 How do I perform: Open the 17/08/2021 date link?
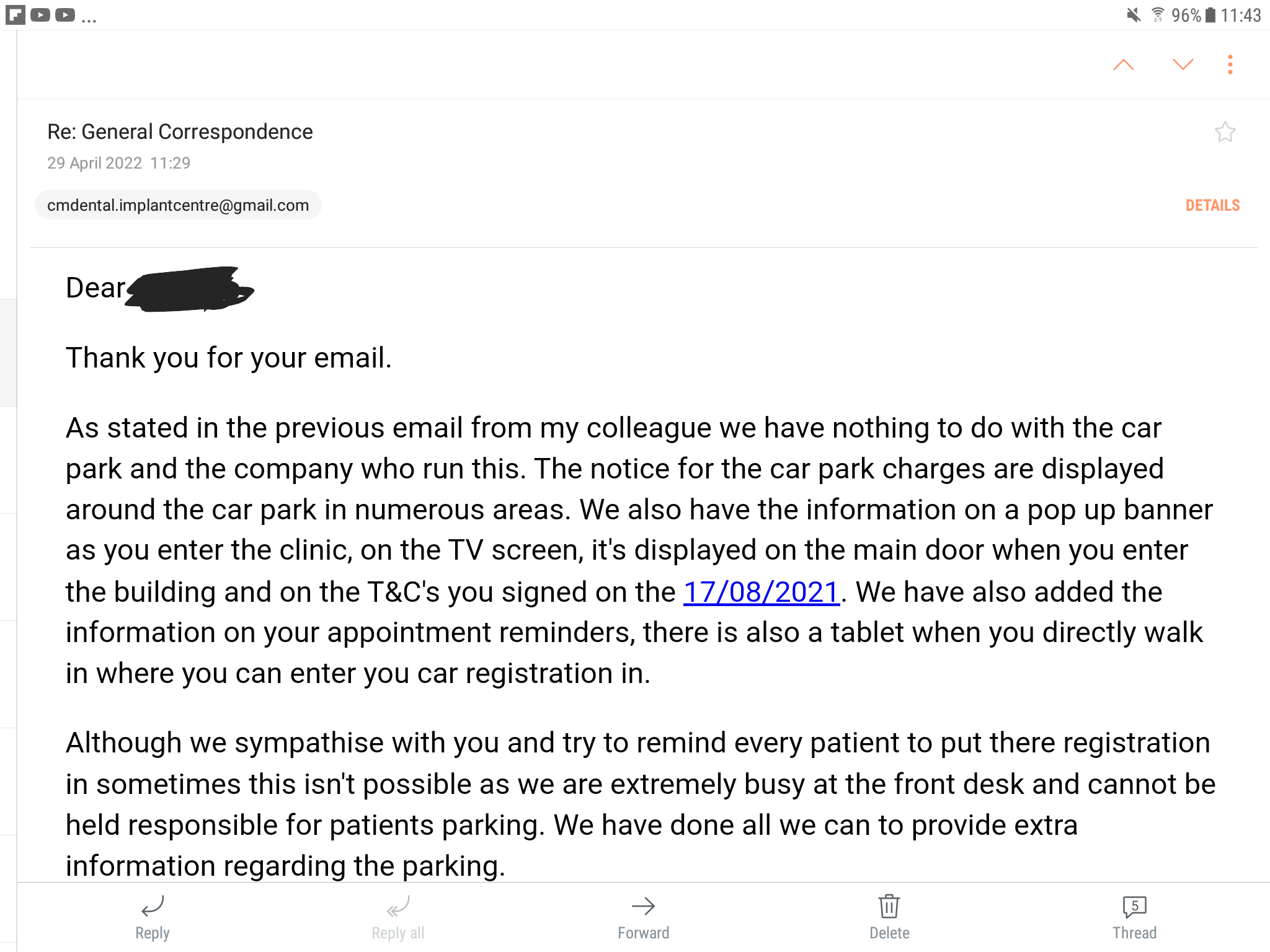click(x=761, y=592)
